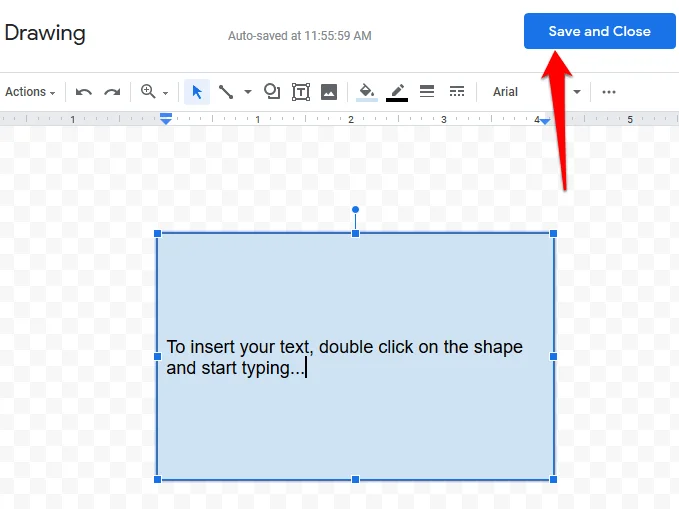679x509 pixels.
Task: Click the Drawing title
Action: pos(45,33)
